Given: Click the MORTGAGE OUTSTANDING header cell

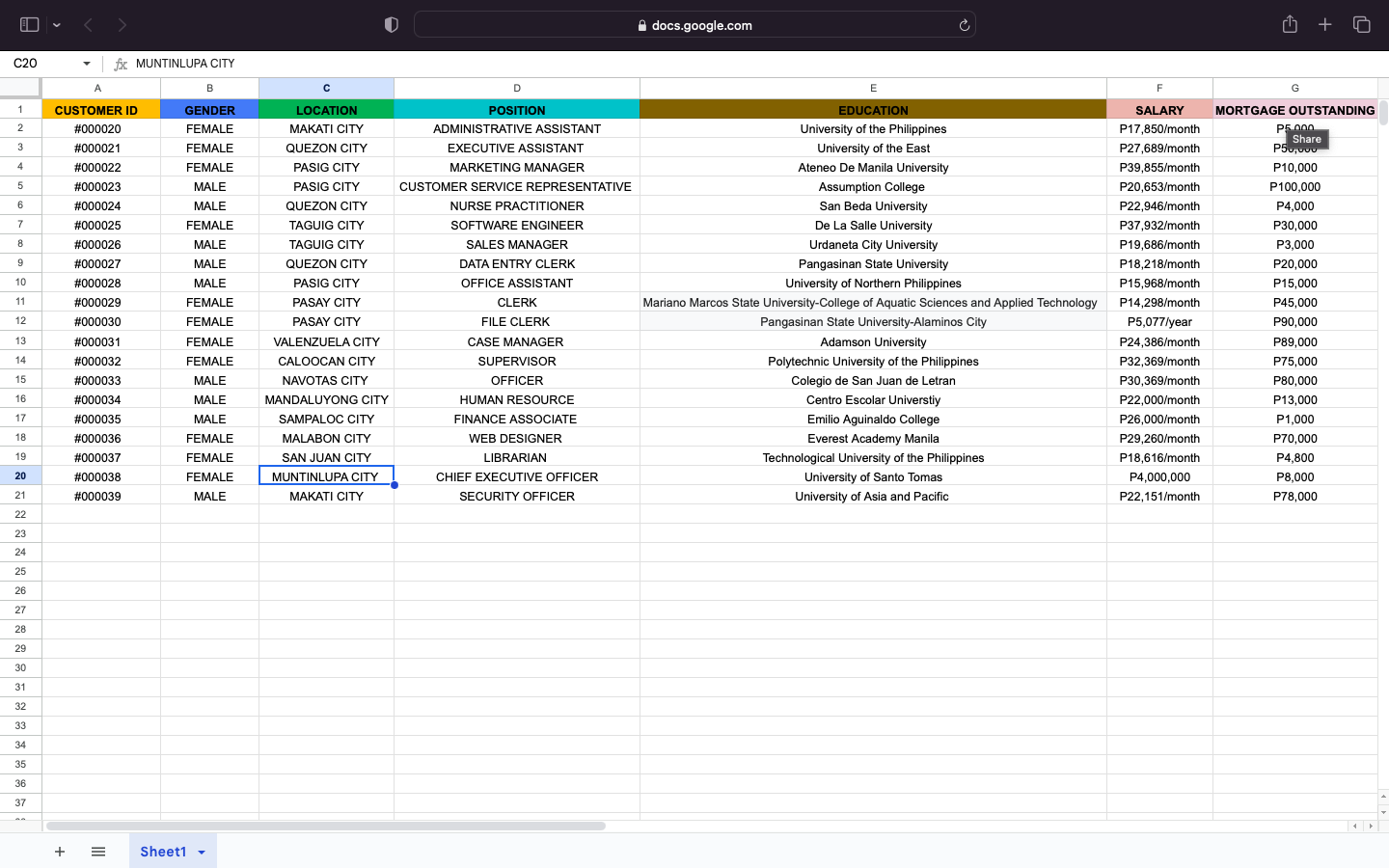Looking at the screenshot, I should (x=1295, y=110).
